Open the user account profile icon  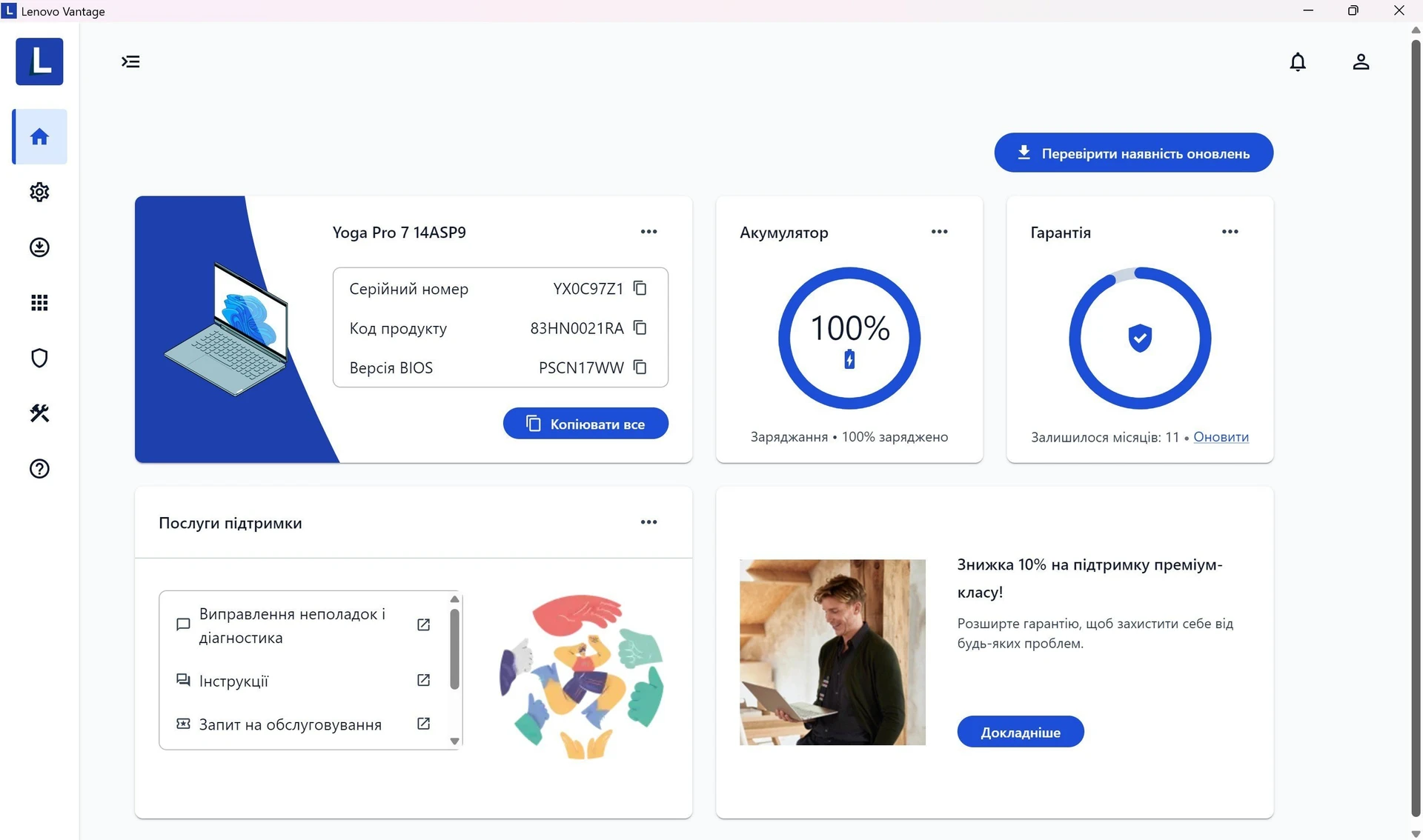point(1361,61)
